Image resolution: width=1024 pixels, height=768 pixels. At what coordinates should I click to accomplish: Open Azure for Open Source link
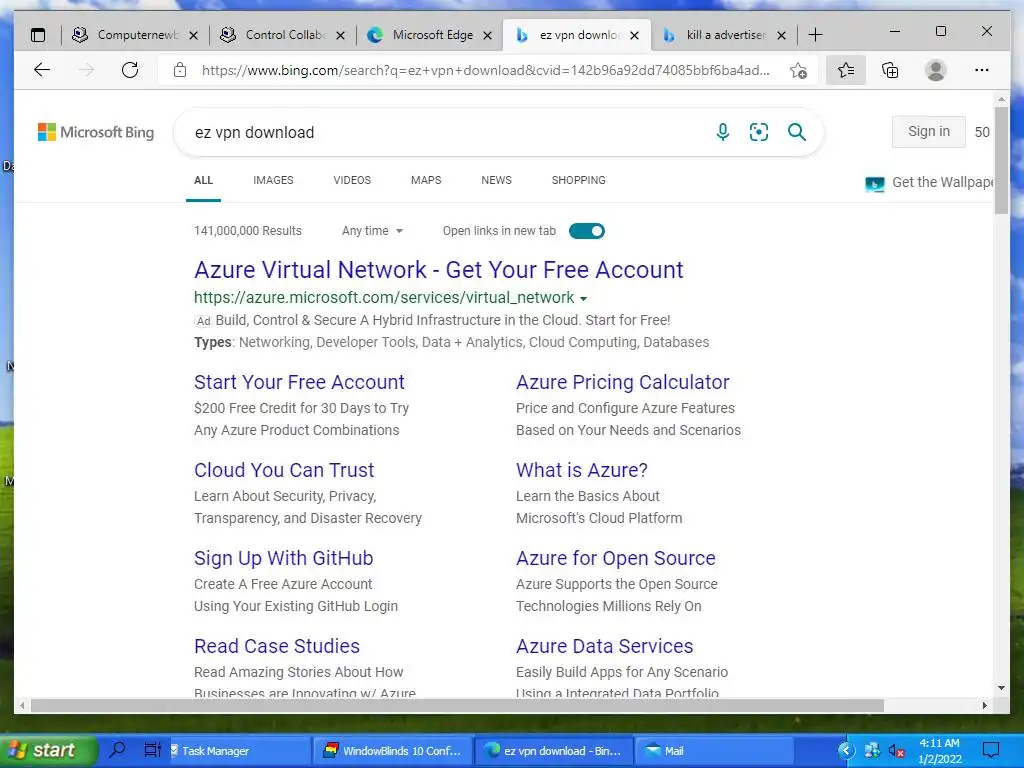coord(615,558)
